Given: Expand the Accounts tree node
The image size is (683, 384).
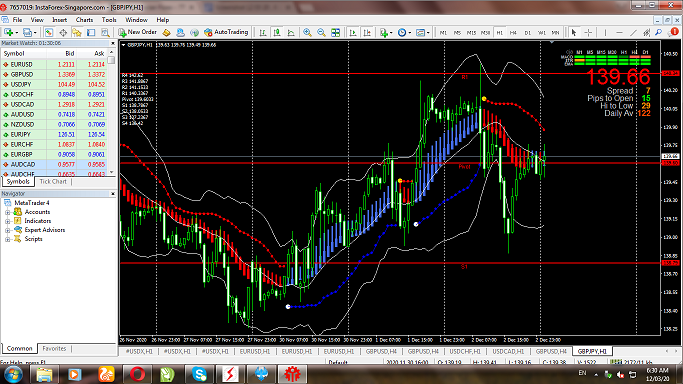Looking at the screenshot, I should pyautogui.click(x=7, y=212).
